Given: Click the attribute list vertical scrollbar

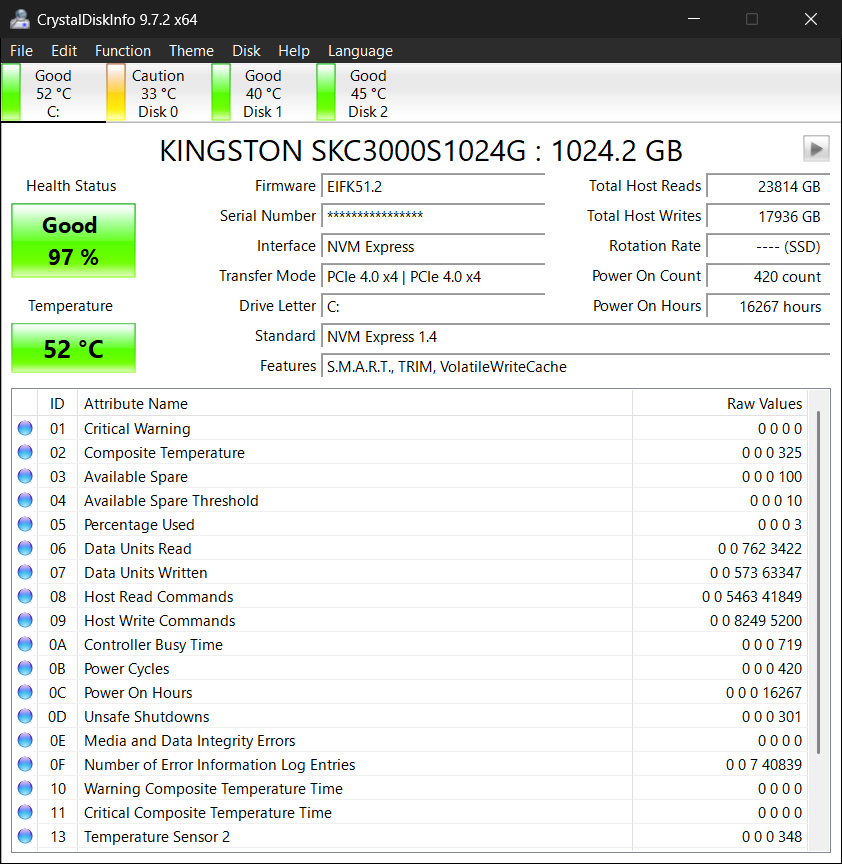Looking at the screenshot, I should coord(819,582).
